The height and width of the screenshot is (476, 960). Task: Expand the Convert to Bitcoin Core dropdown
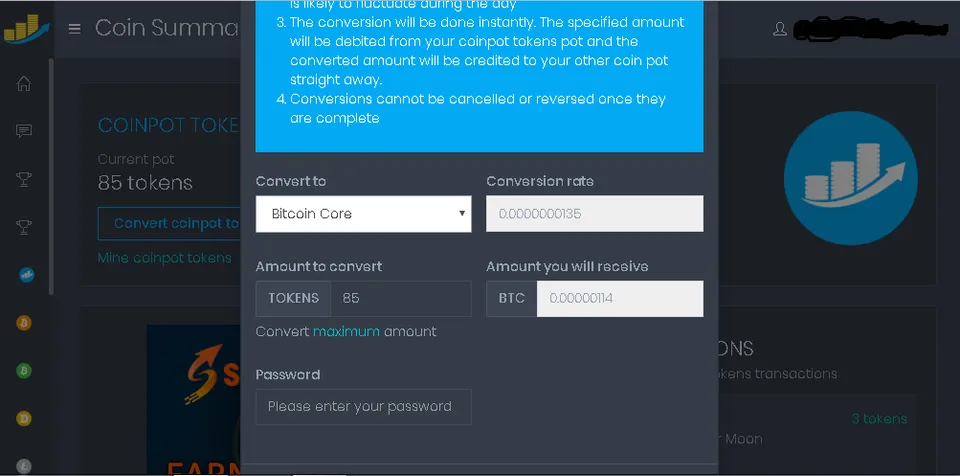click(364, 214)
